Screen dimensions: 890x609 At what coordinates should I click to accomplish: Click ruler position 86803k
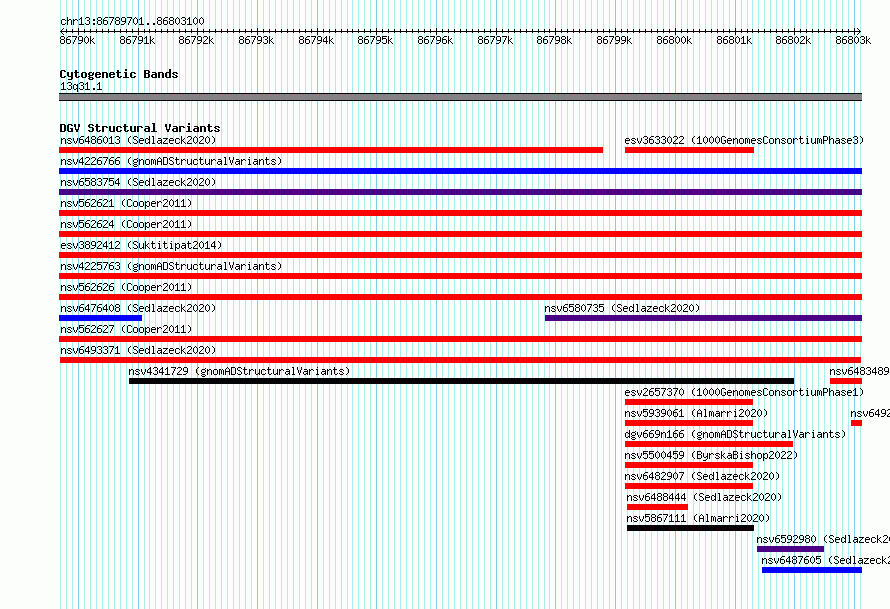[x=853, y=40]
